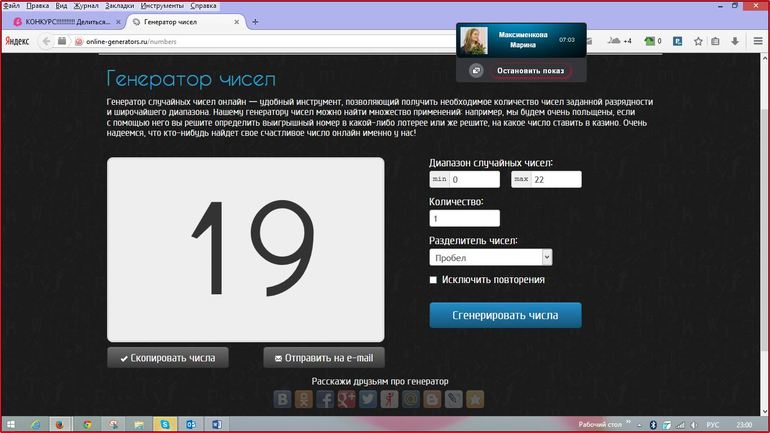Click 'Отправить на e-mail' button
The height and width of the screenshot is (433, 770).
[x=324, y=358]
